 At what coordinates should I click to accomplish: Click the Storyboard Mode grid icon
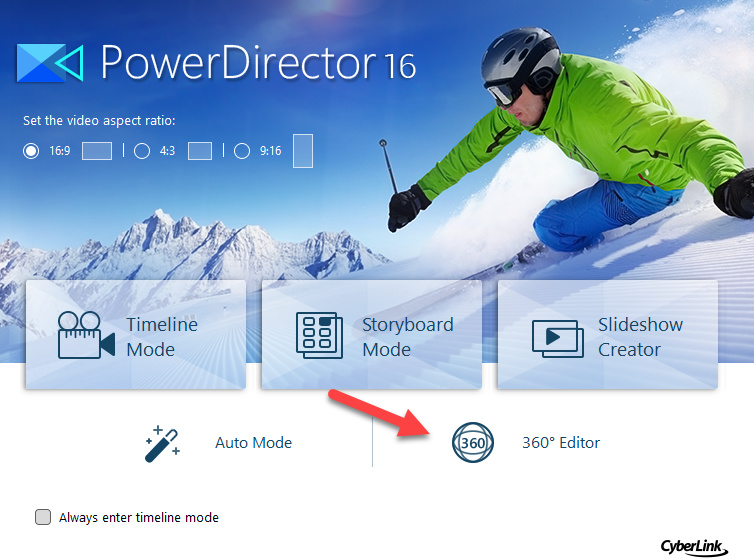319,335
